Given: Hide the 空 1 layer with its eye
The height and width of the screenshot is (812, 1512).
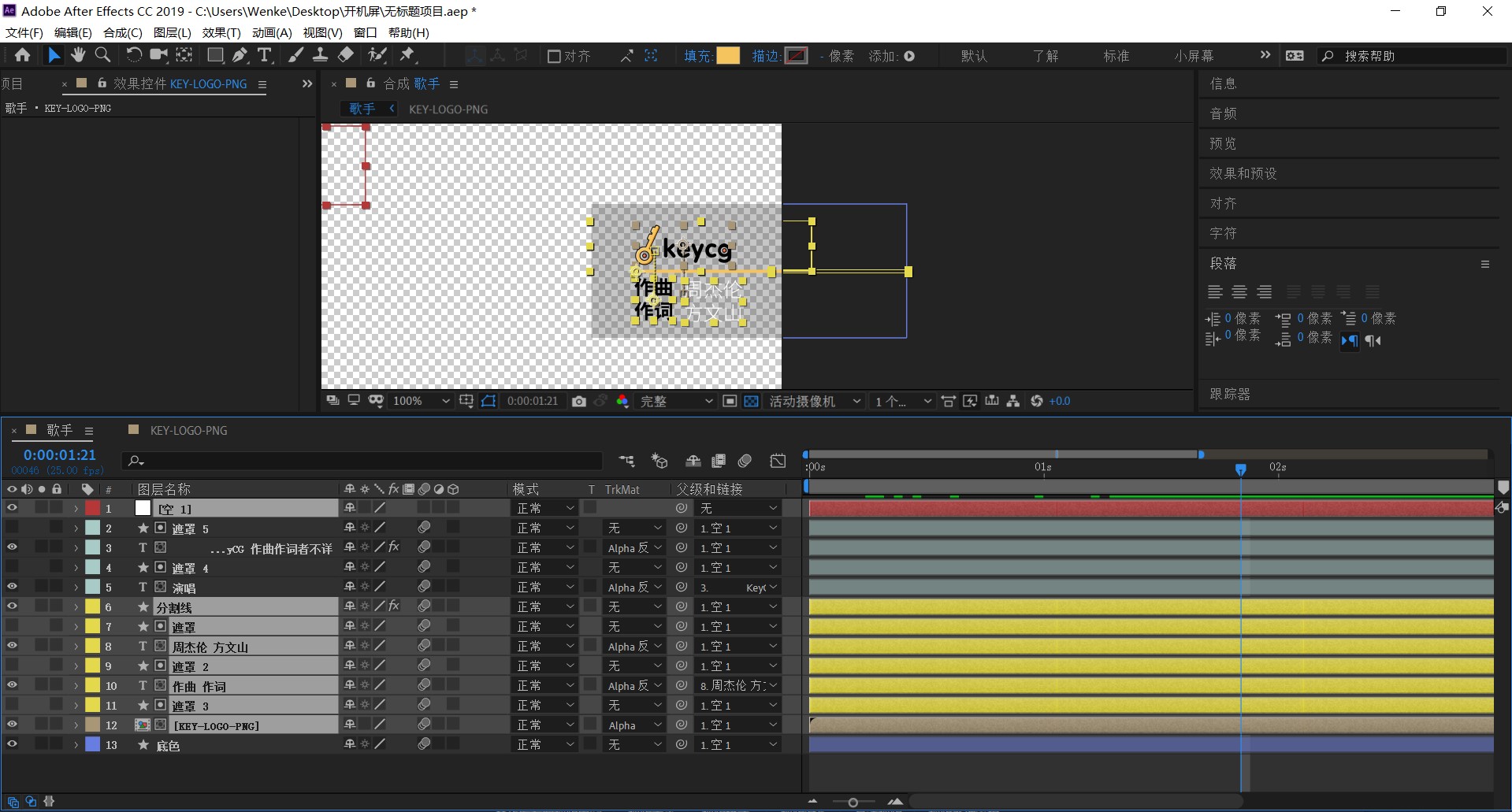Looking at the screenshot, I should pyautogui.click(x=12, y=509).
